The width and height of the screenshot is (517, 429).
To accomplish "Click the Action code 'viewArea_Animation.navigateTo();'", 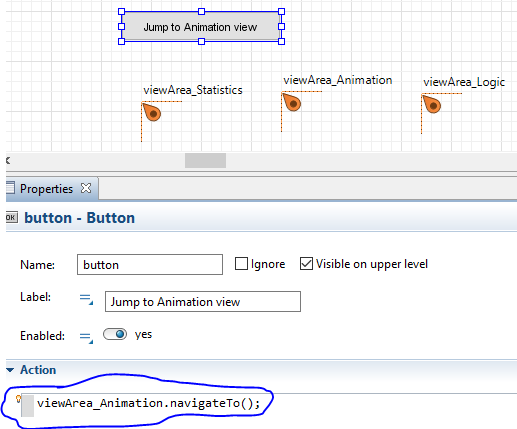I will tap(148, 403).
